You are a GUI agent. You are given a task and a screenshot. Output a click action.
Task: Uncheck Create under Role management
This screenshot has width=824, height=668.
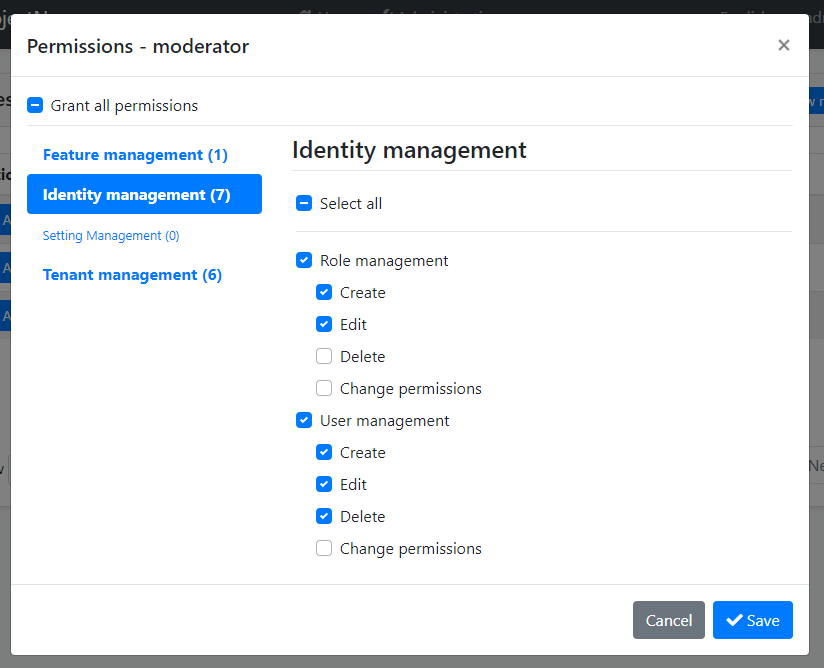click(x=324, y=292)
